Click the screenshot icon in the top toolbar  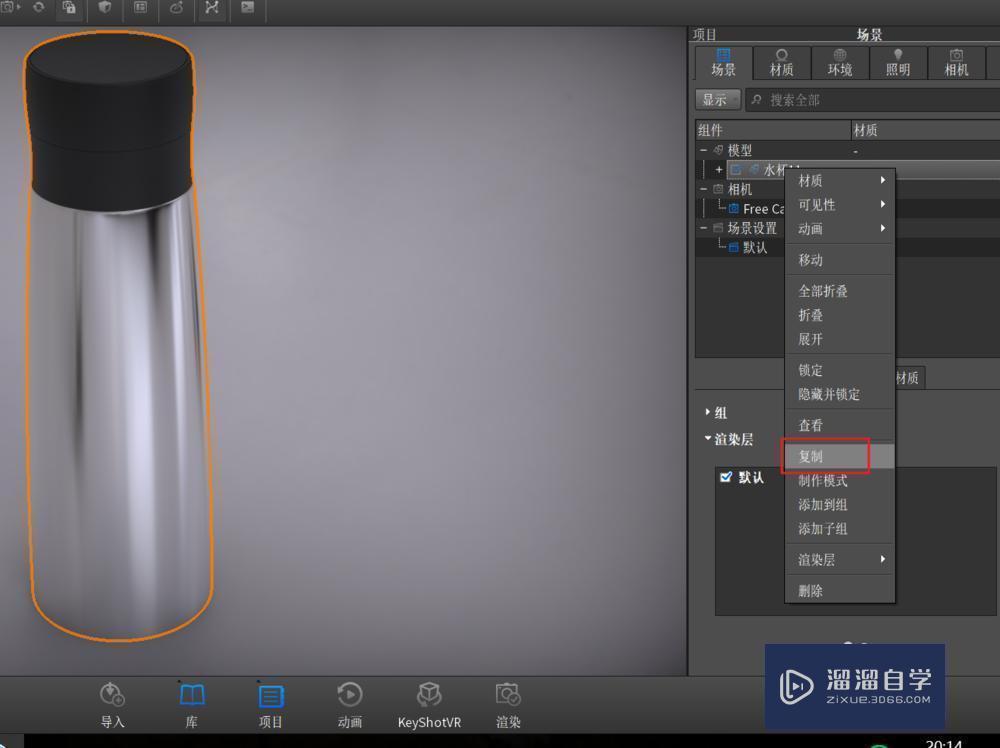click(x=10, y=9)
